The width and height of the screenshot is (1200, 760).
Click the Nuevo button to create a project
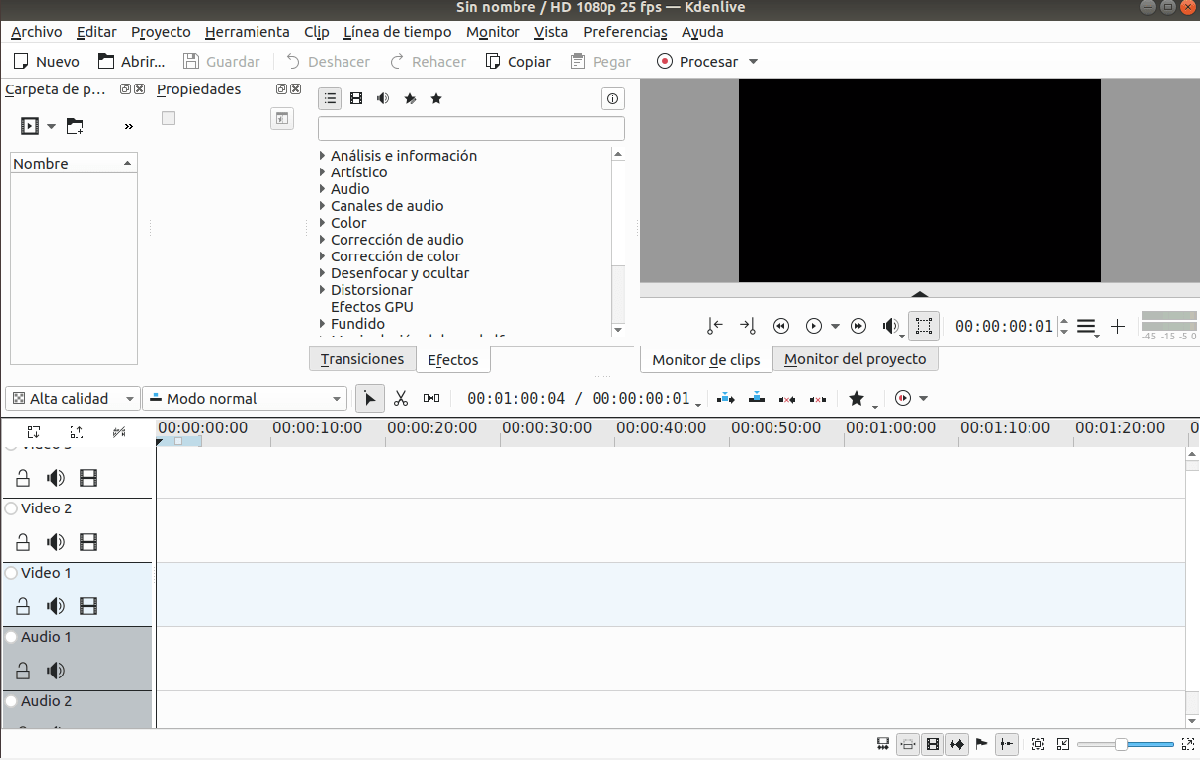[x=44, y=61]
